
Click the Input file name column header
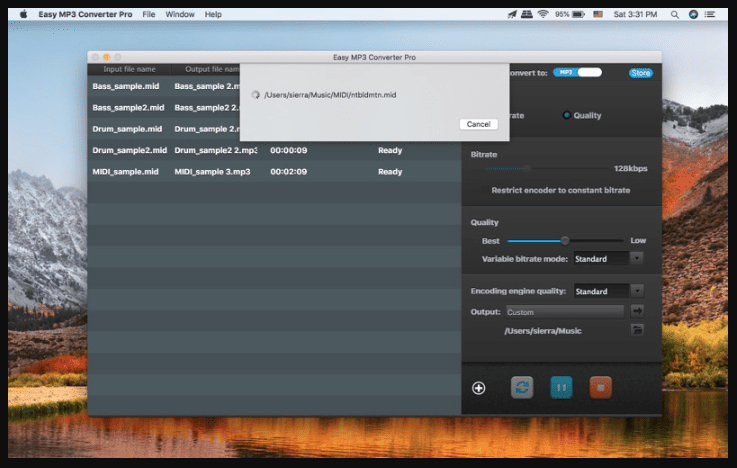(x=129, y=69)
